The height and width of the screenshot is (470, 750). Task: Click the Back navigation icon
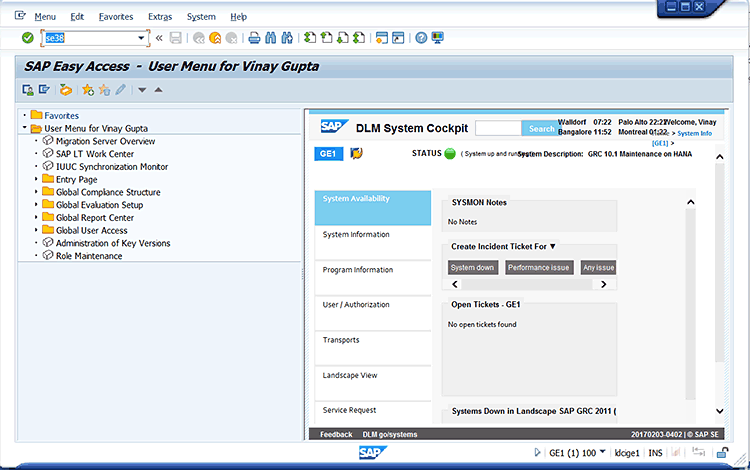[x=199, y=38]
